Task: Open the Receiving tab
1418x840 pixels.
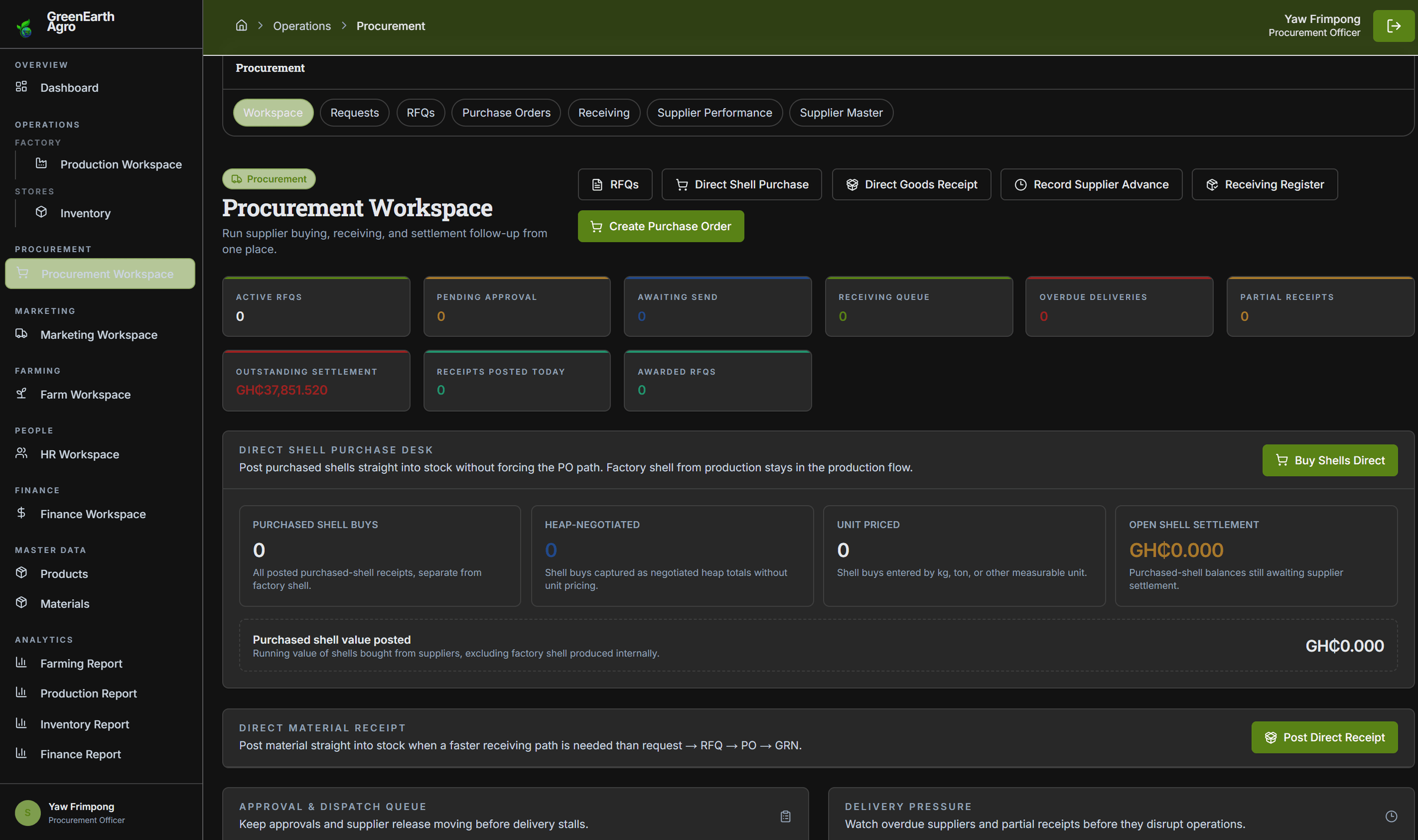Action: click(604, 112)
